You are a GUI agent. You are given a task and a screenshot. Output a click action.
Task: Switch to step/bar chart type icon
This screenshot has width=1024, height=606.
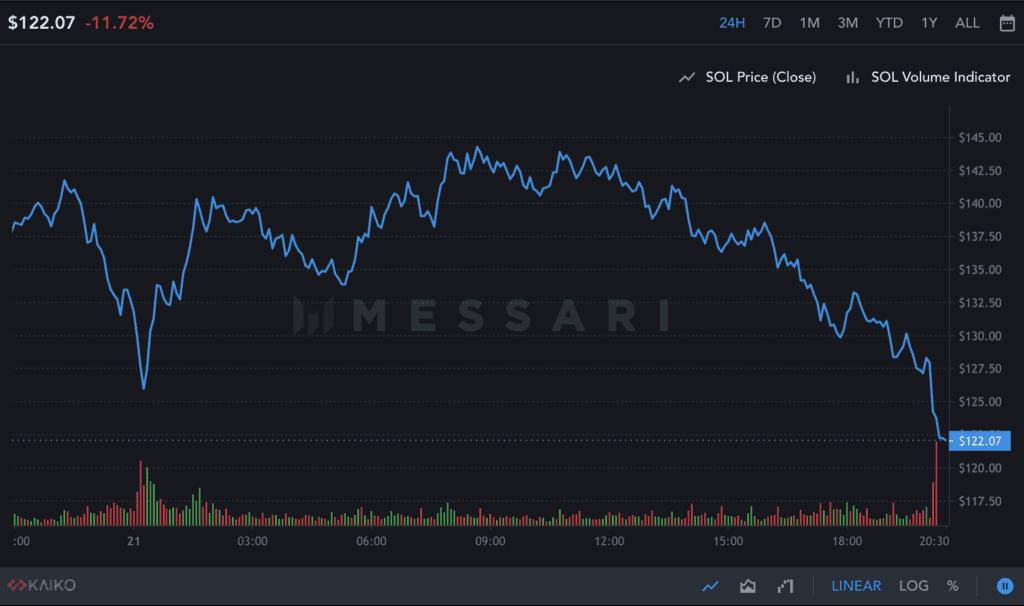785,586
